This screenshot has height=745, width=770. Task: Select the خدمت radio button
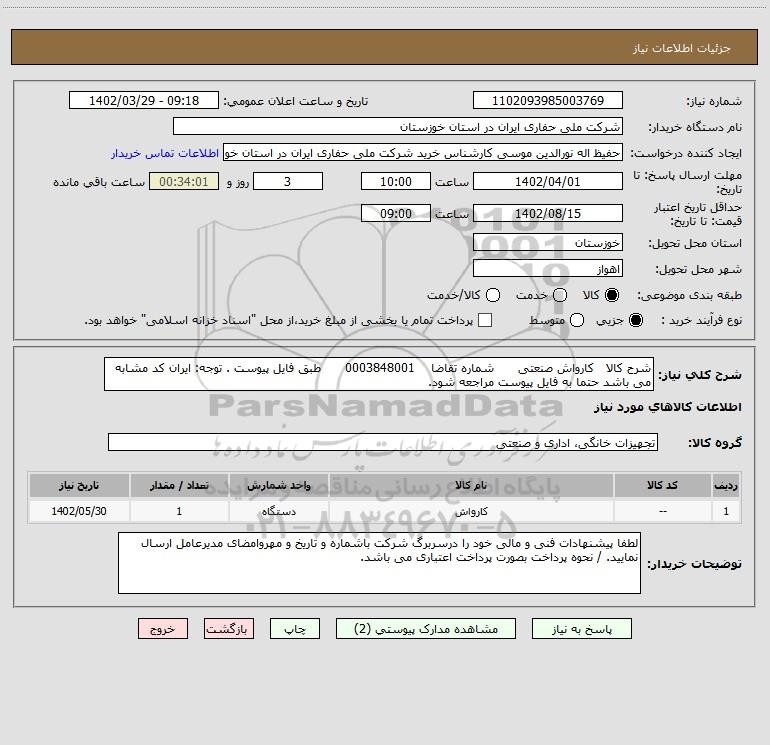(559, 296)
